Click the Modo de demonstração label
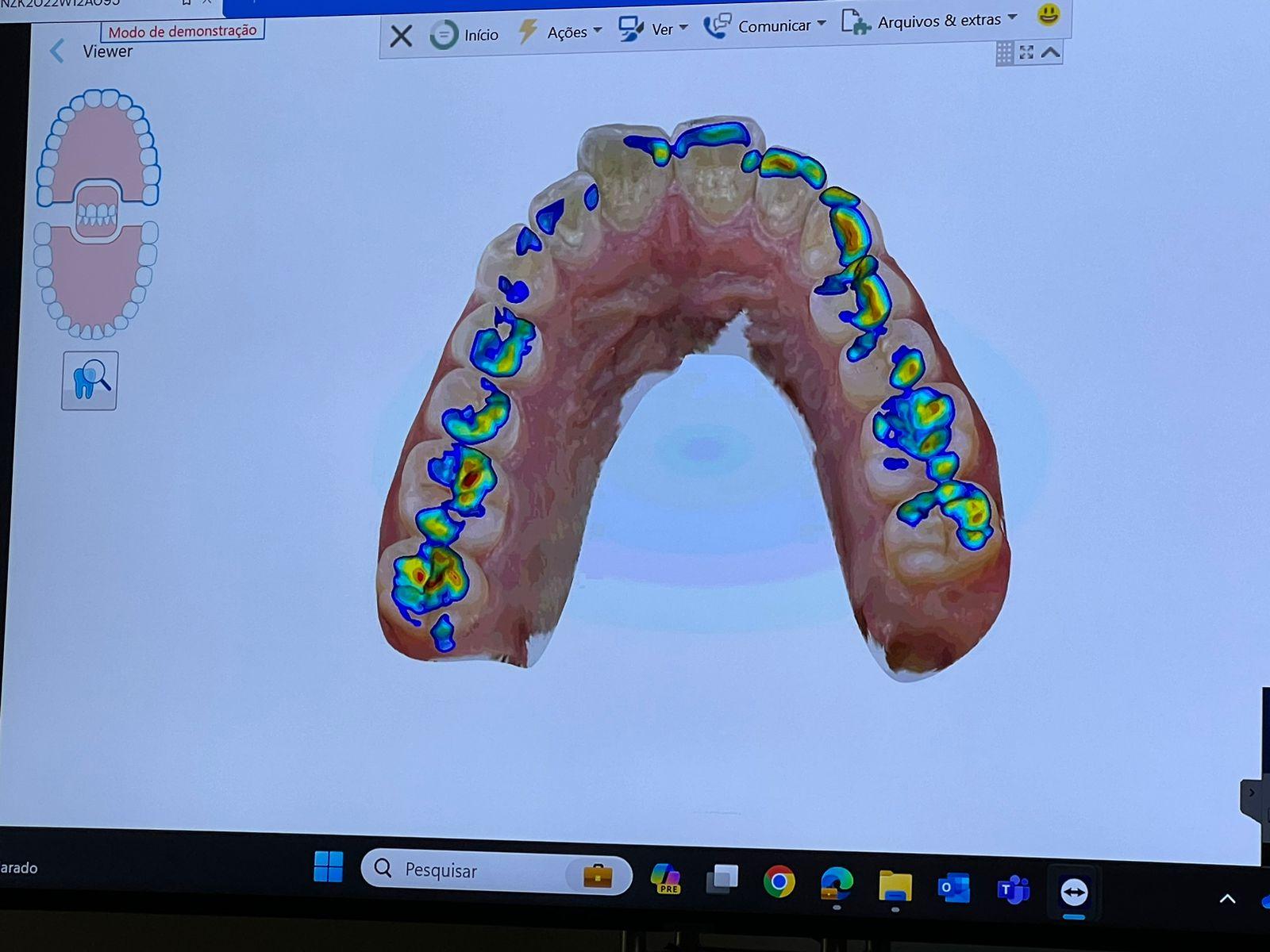This screenshot has height=952, width=1270. coord(183,31)
